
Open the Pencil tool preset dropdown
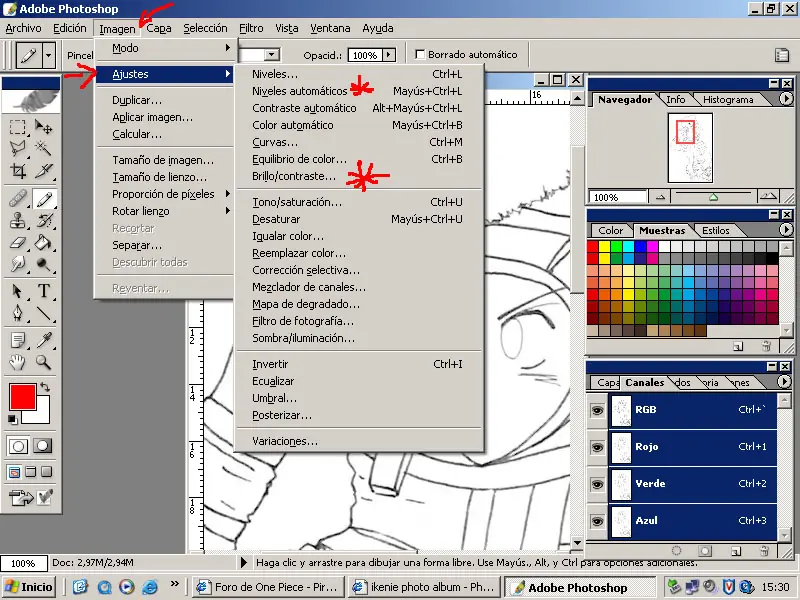click(x=49, y=54)
